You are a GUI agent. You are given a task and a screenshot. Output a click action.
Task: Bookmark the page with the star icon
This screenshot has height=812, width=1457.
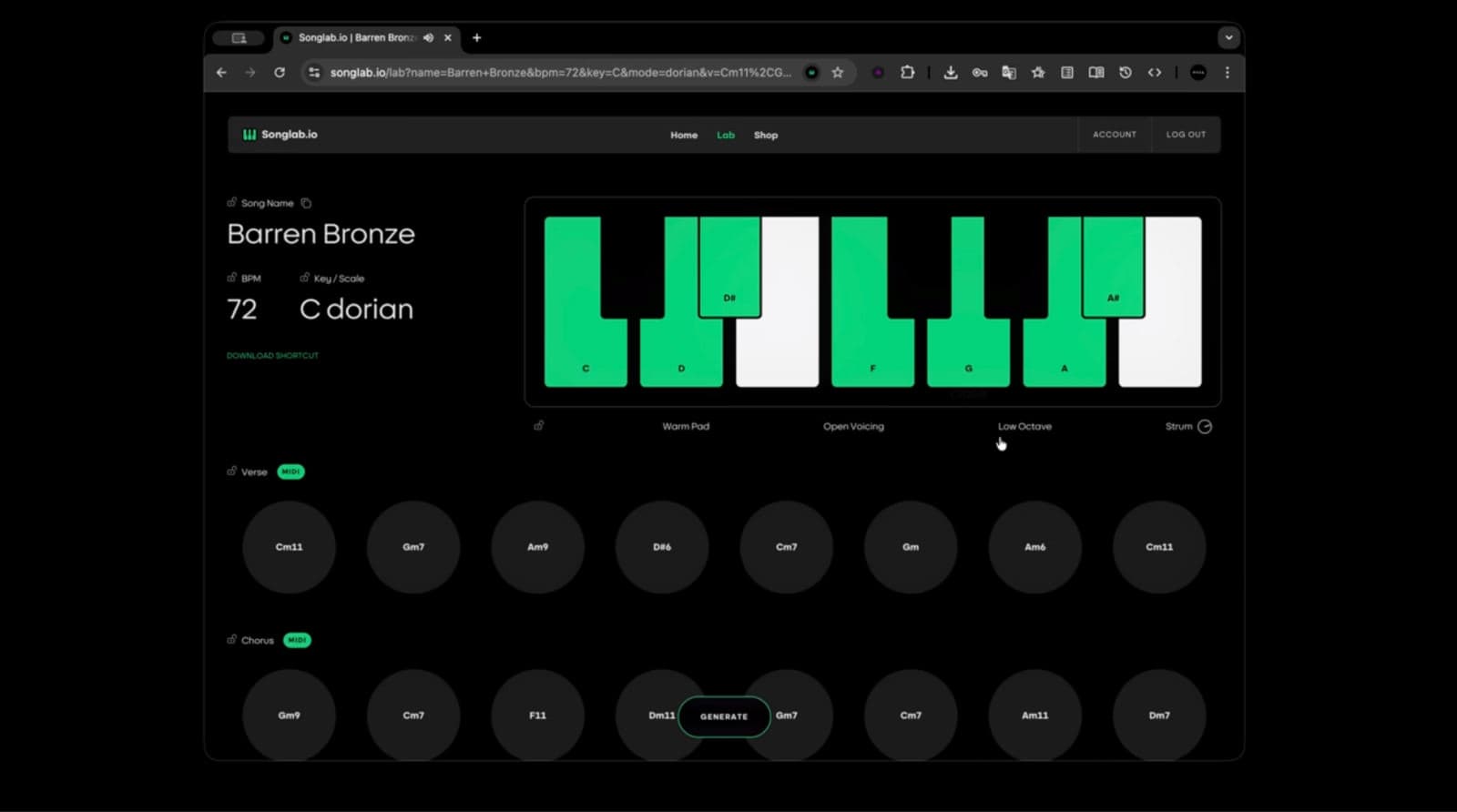(x=838, y=73)
